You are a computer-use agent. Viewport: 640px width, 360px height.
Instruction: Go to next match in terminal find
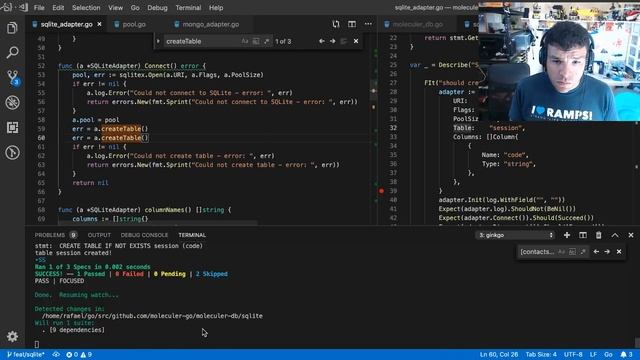point(607,252)
